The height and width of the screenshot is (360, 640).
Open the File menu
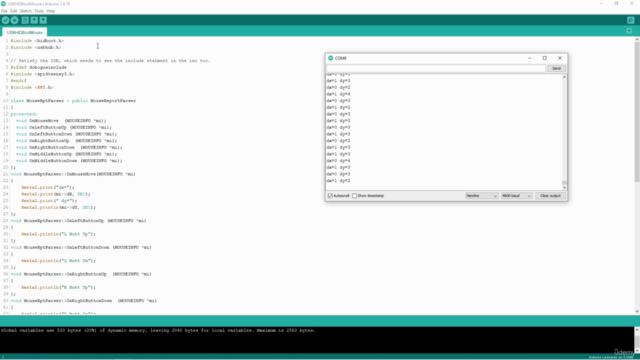(4, 11)
